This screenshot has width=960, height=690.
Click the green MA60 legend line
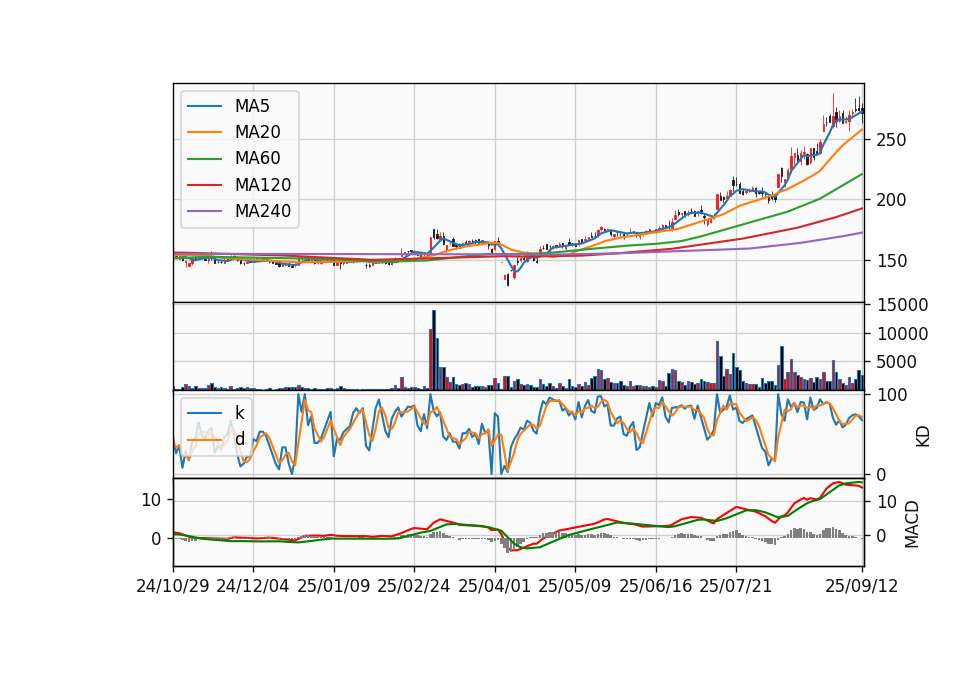point(204,159)
